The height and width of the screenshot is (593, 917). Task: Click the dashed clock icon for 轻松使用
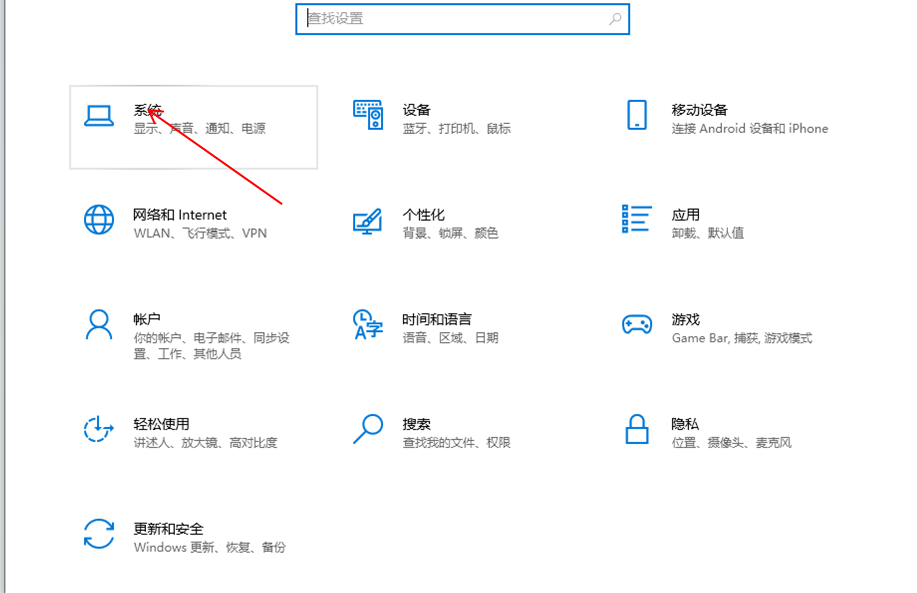[98, 429]
